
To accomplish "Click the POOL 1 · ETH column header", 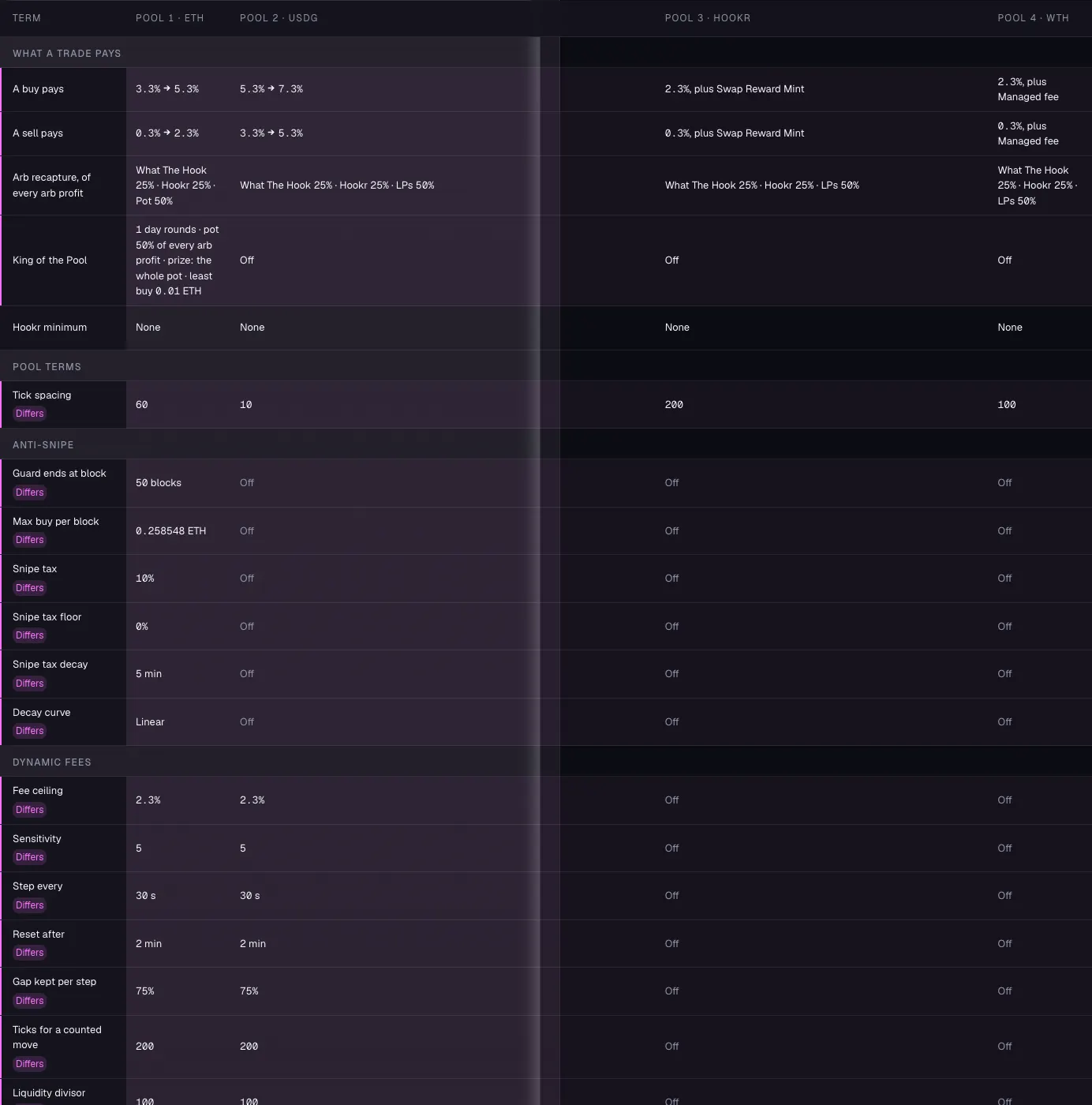I will (170, 18).
